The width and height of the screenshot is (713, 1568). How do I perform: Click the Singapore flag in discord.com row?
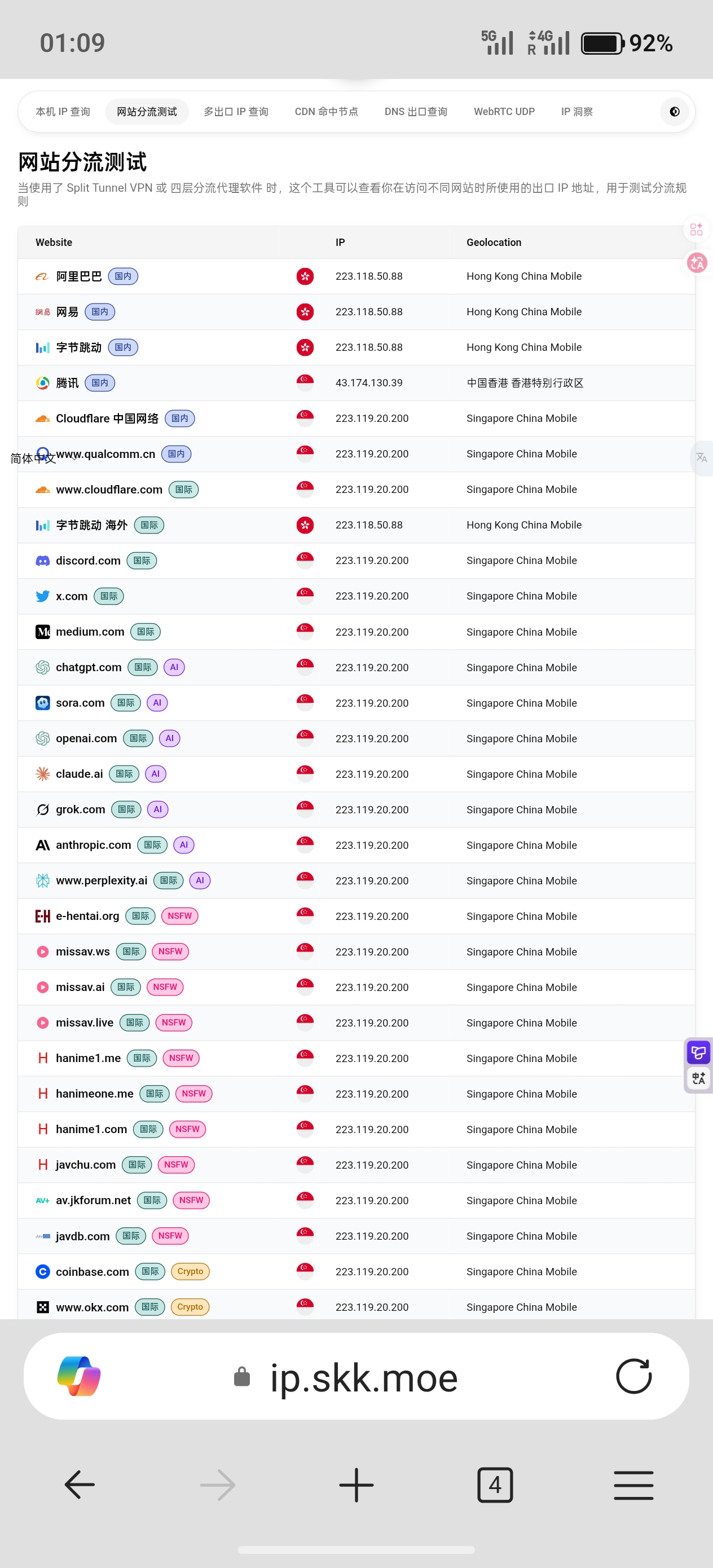click(x=305, y=561)
